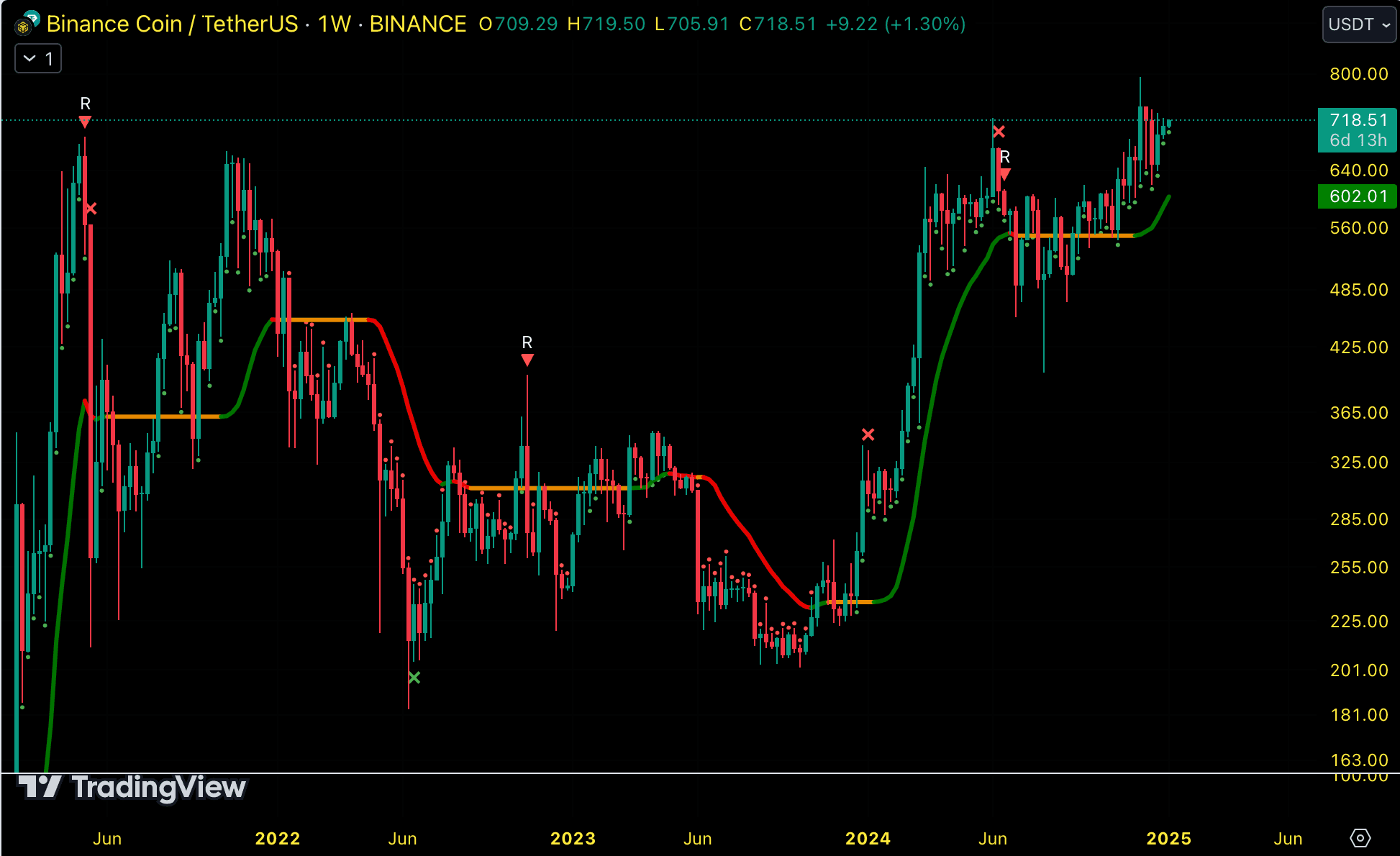Click the R marker before 2023
Viewport: 1400px width, 856px height.
click(x=527, y=350)
